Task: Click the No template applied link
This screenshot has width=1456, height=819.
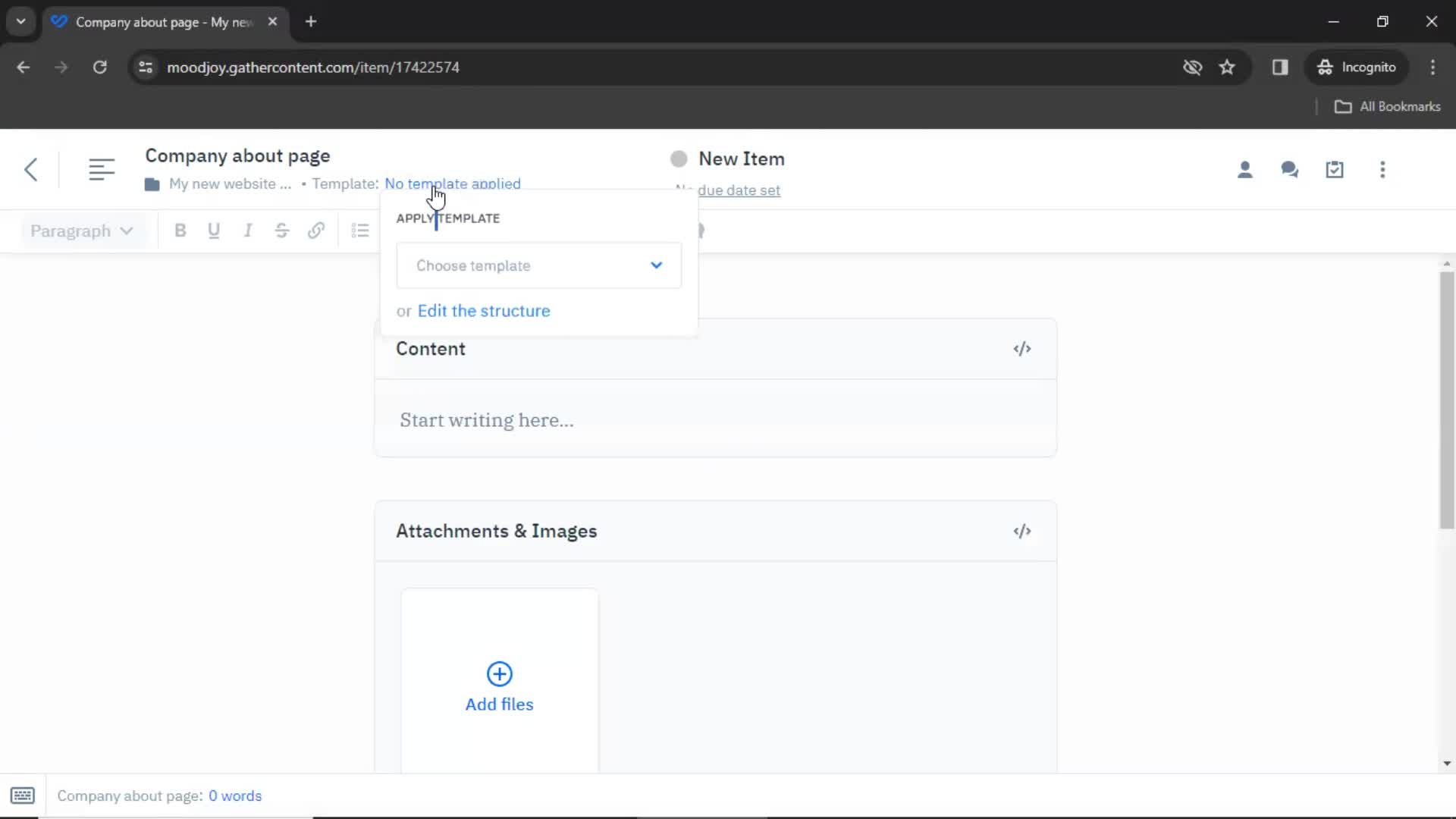Action: pos(452,183)
